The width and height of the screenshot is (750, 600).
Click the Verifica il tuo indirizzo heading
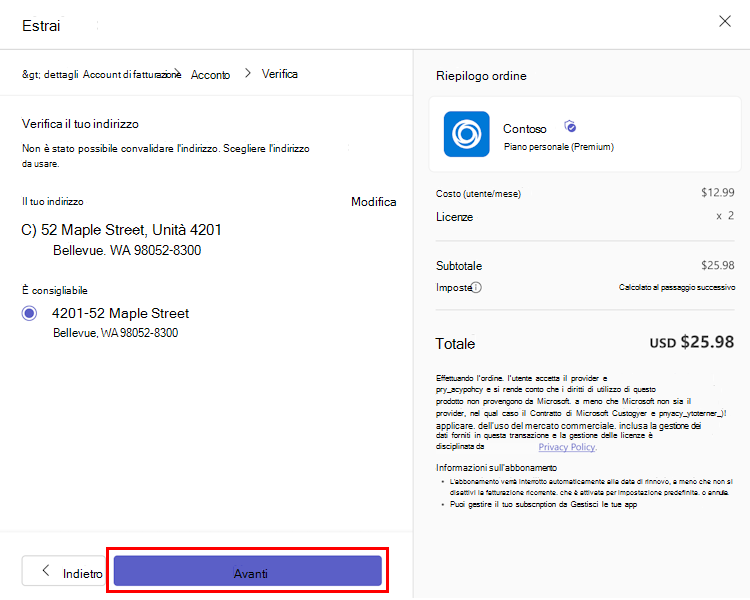coord(80,124)
